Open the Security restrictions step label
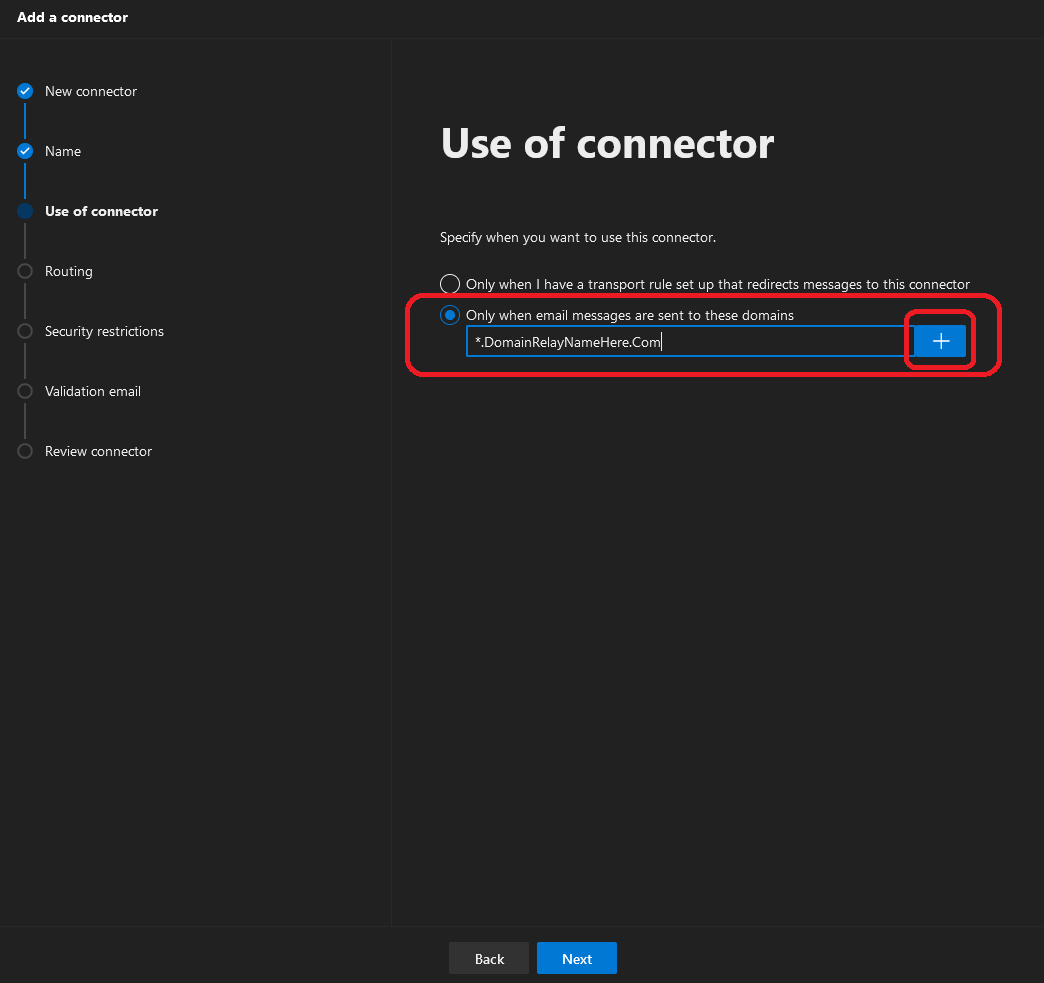 pyautogui.click(x=104, y=331)
